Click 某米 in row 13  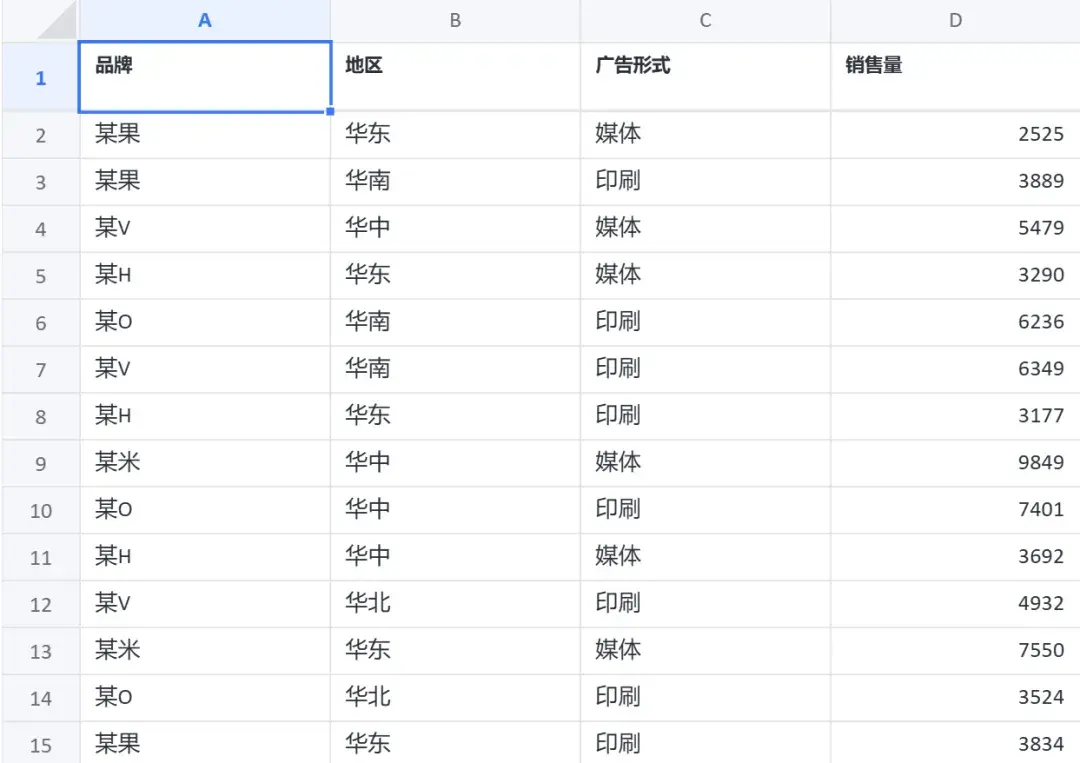[x=118, y=649]
